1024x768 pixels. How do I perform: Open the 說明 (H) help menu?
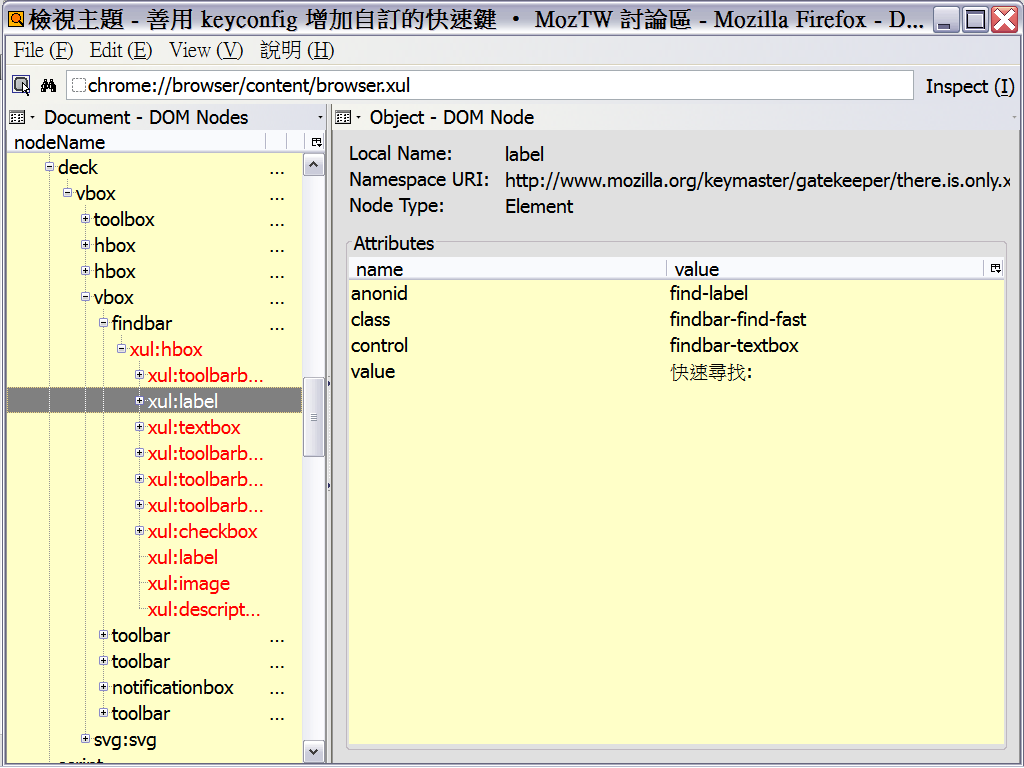(297, 50)
